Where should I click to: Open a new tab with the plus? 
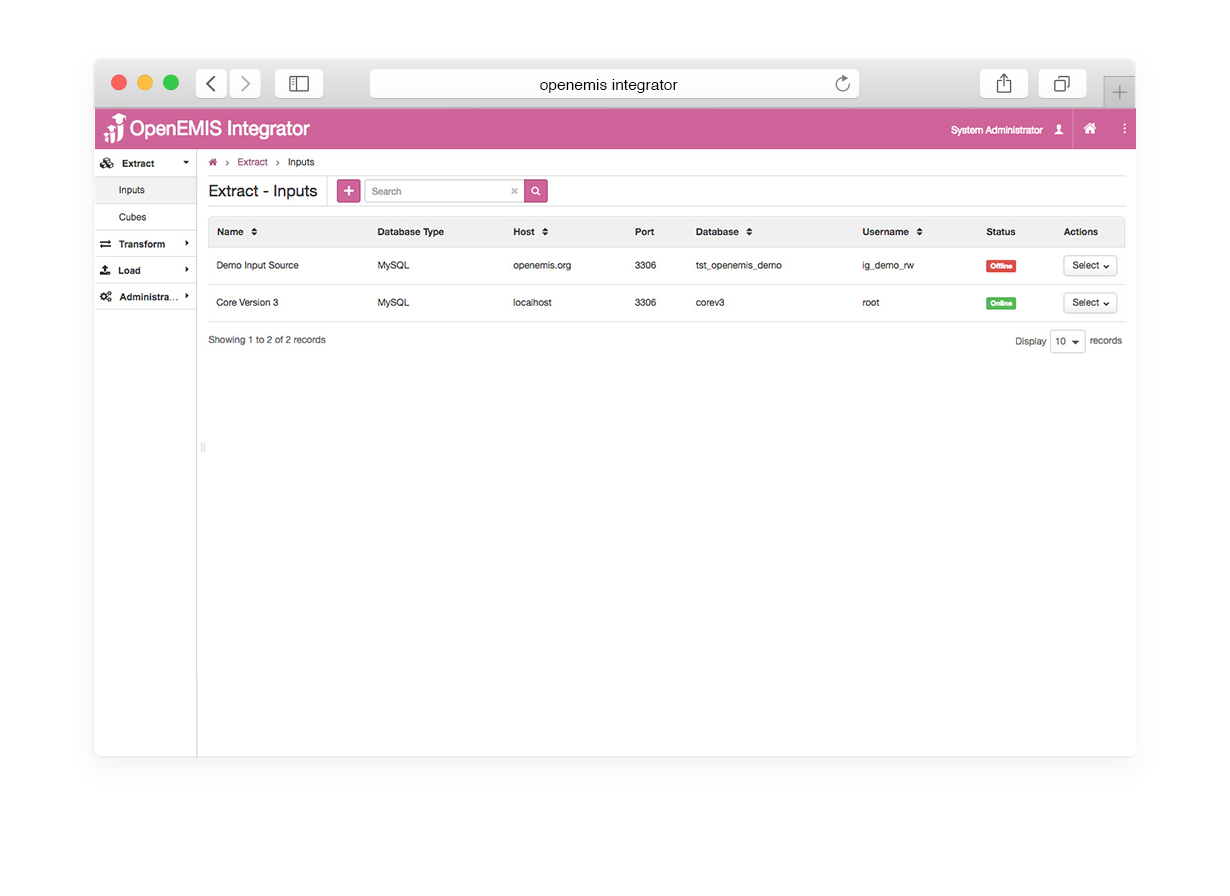click(x=1119, y=92)
